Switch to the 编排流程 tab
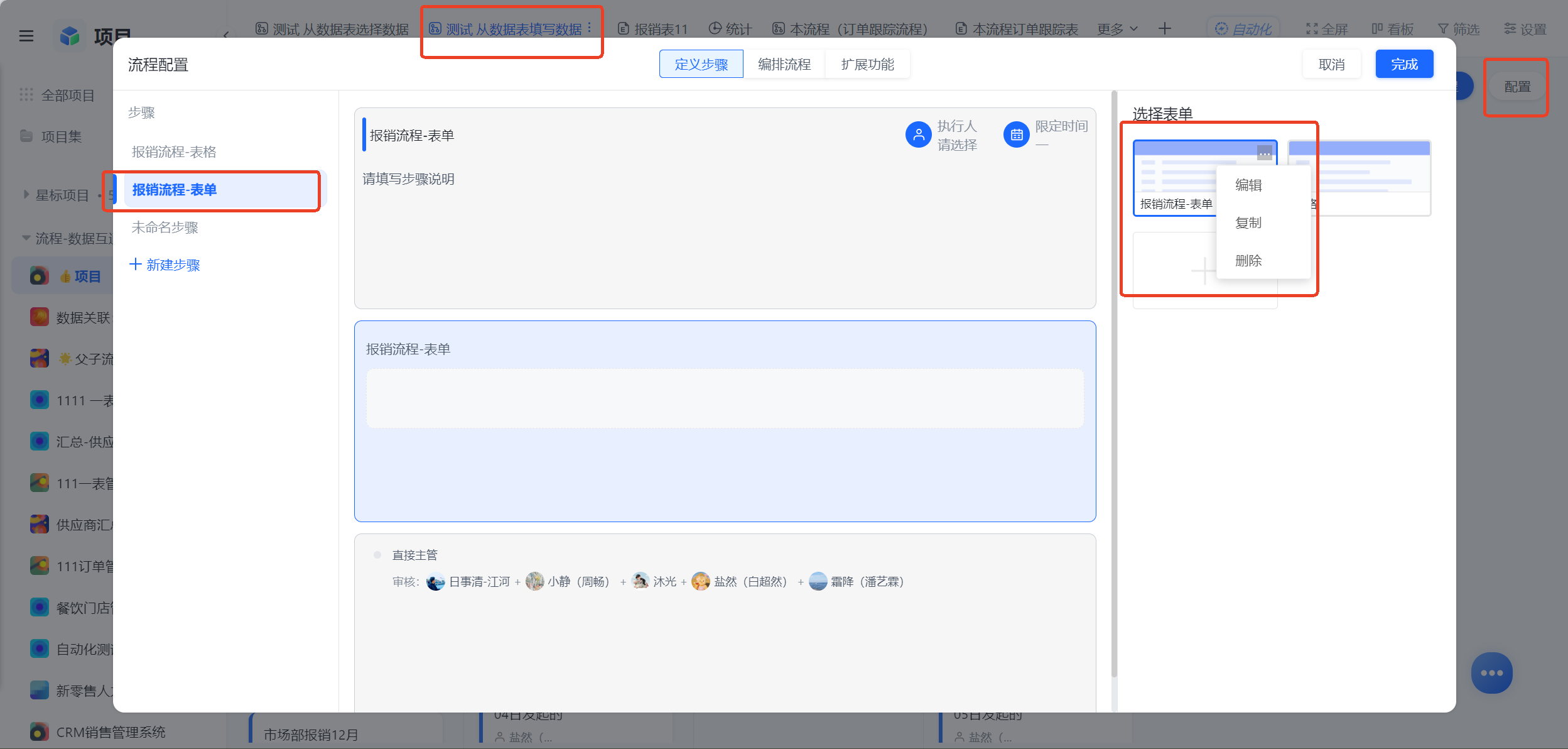 click(x=784, y=64)
